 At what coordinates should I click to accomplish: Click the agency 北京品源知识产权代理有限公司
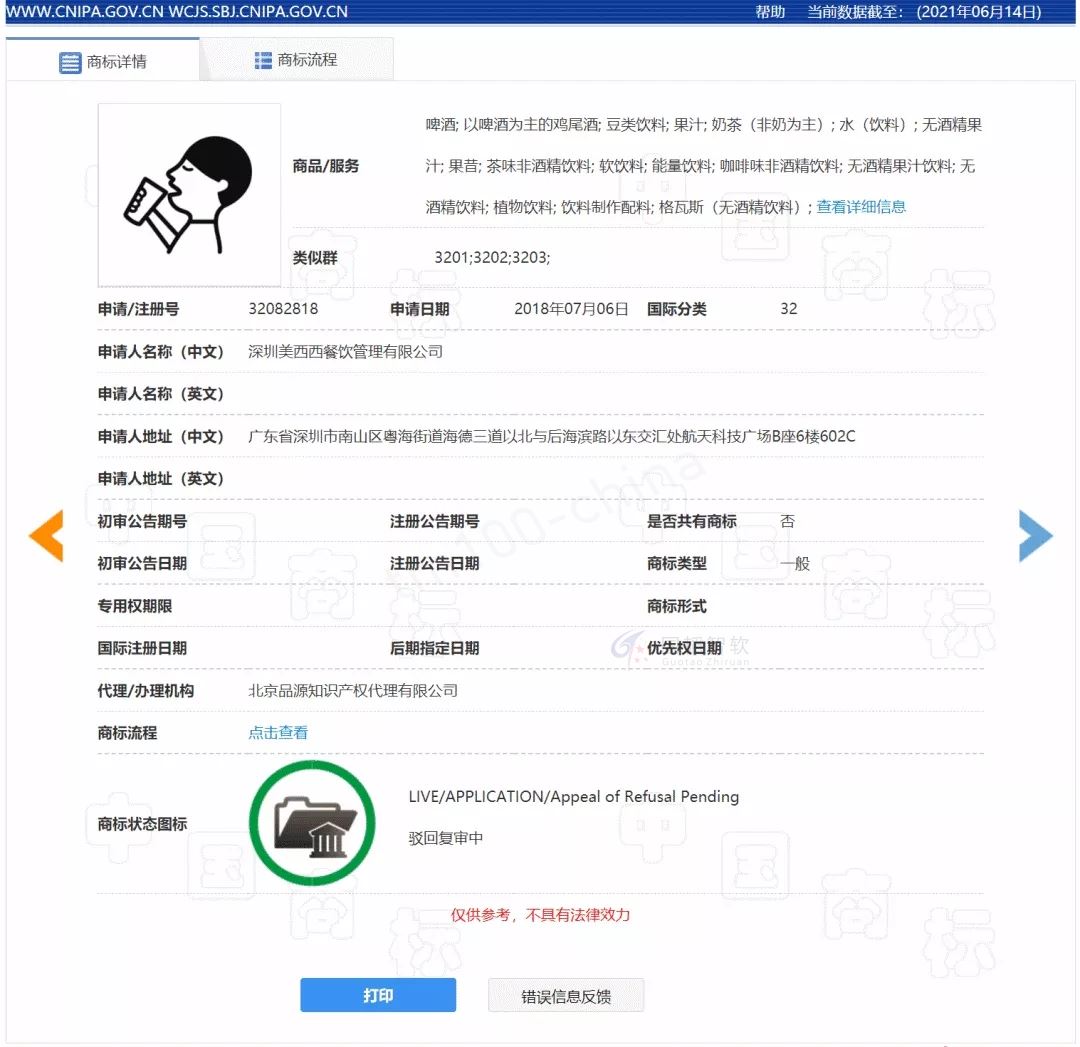[353, 690]
